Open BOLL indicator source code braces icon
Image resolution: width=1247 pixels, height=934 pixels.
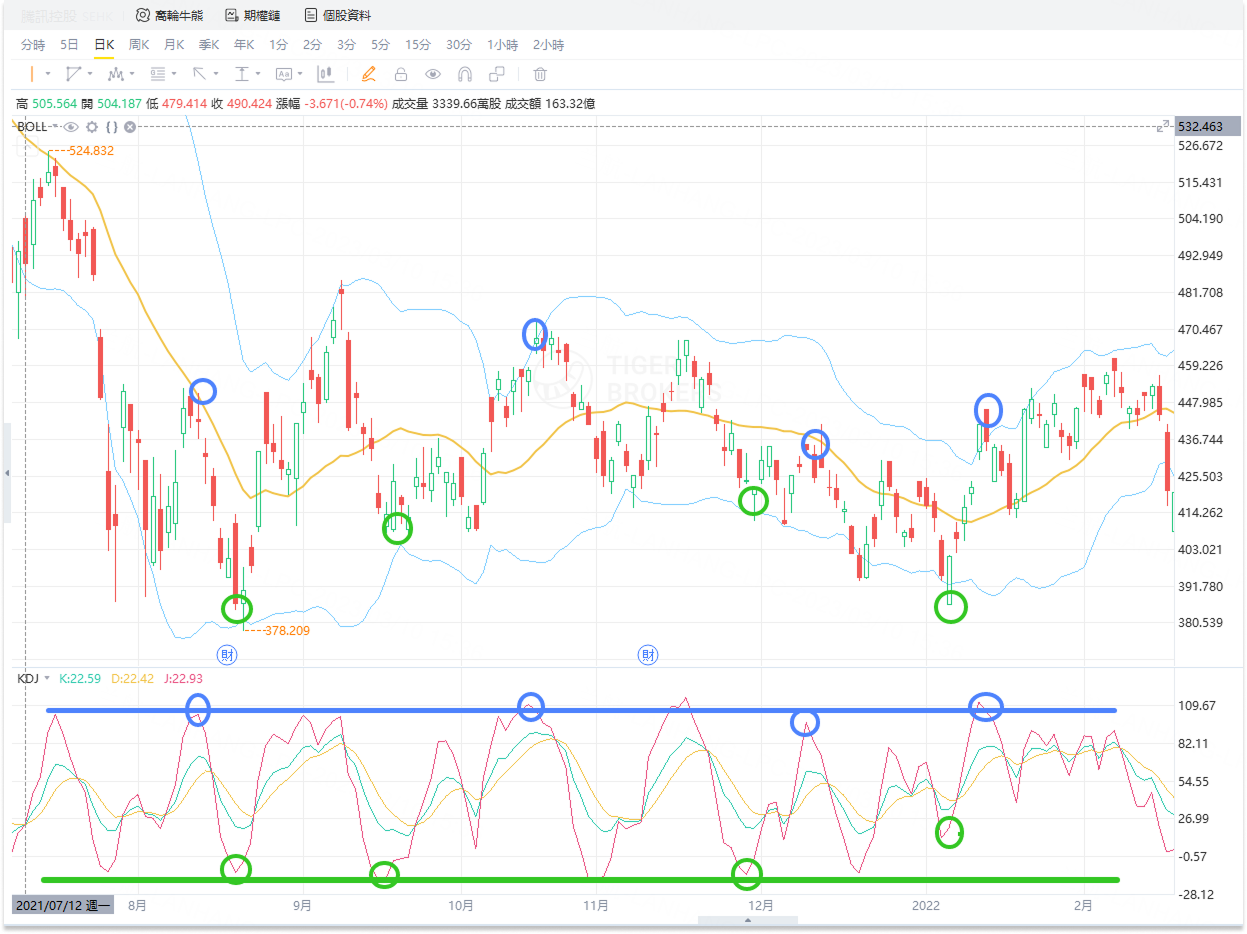click(111, 127)
